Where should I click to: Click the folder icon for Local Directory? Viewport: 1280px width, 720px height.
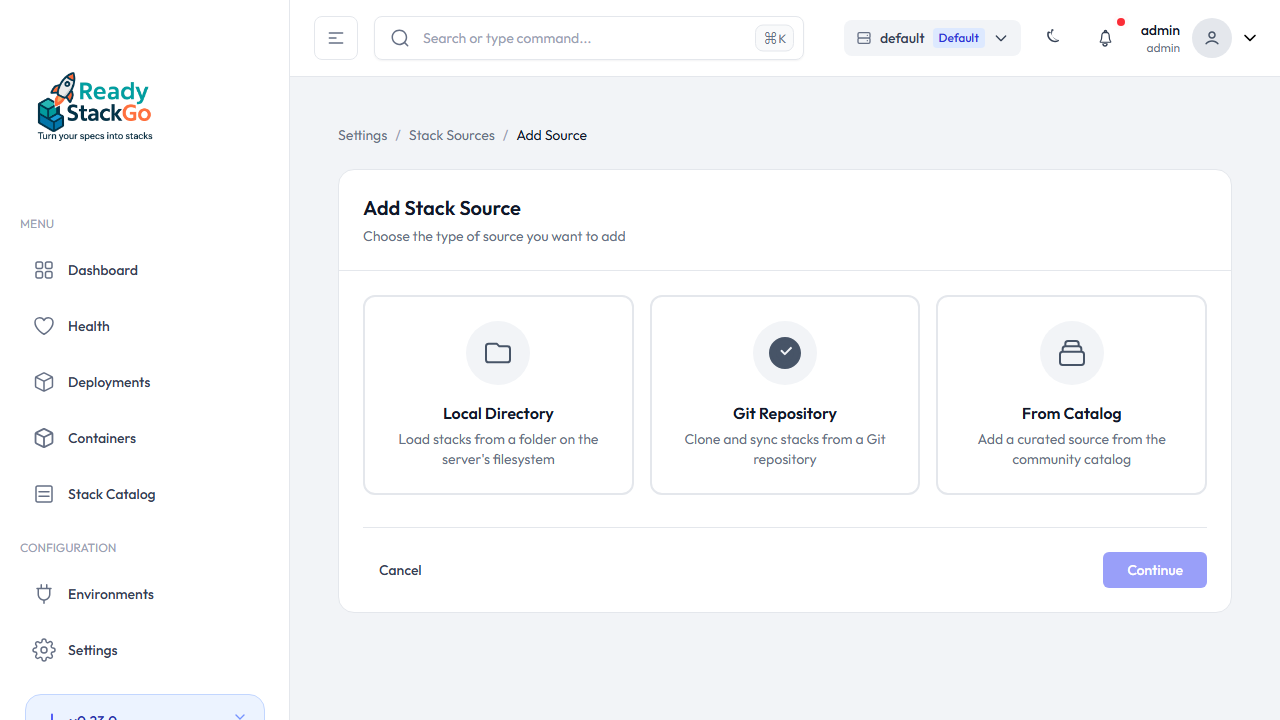click(x=498, y=353)
